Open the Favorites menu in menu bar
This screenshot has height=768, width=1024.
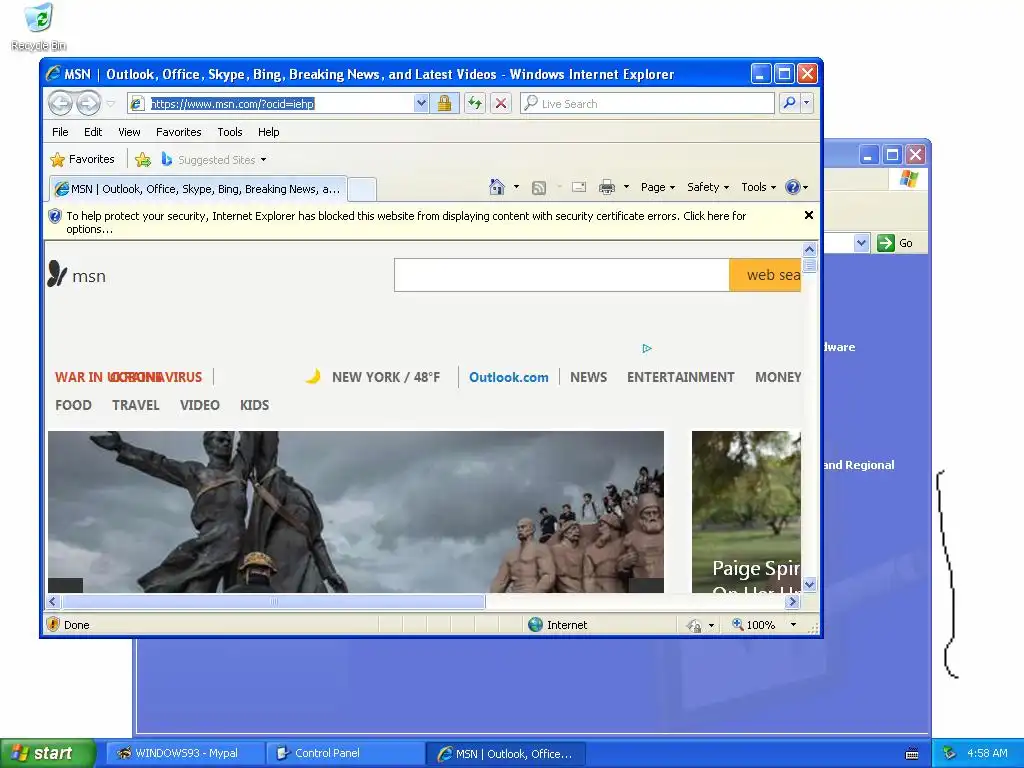178,132
